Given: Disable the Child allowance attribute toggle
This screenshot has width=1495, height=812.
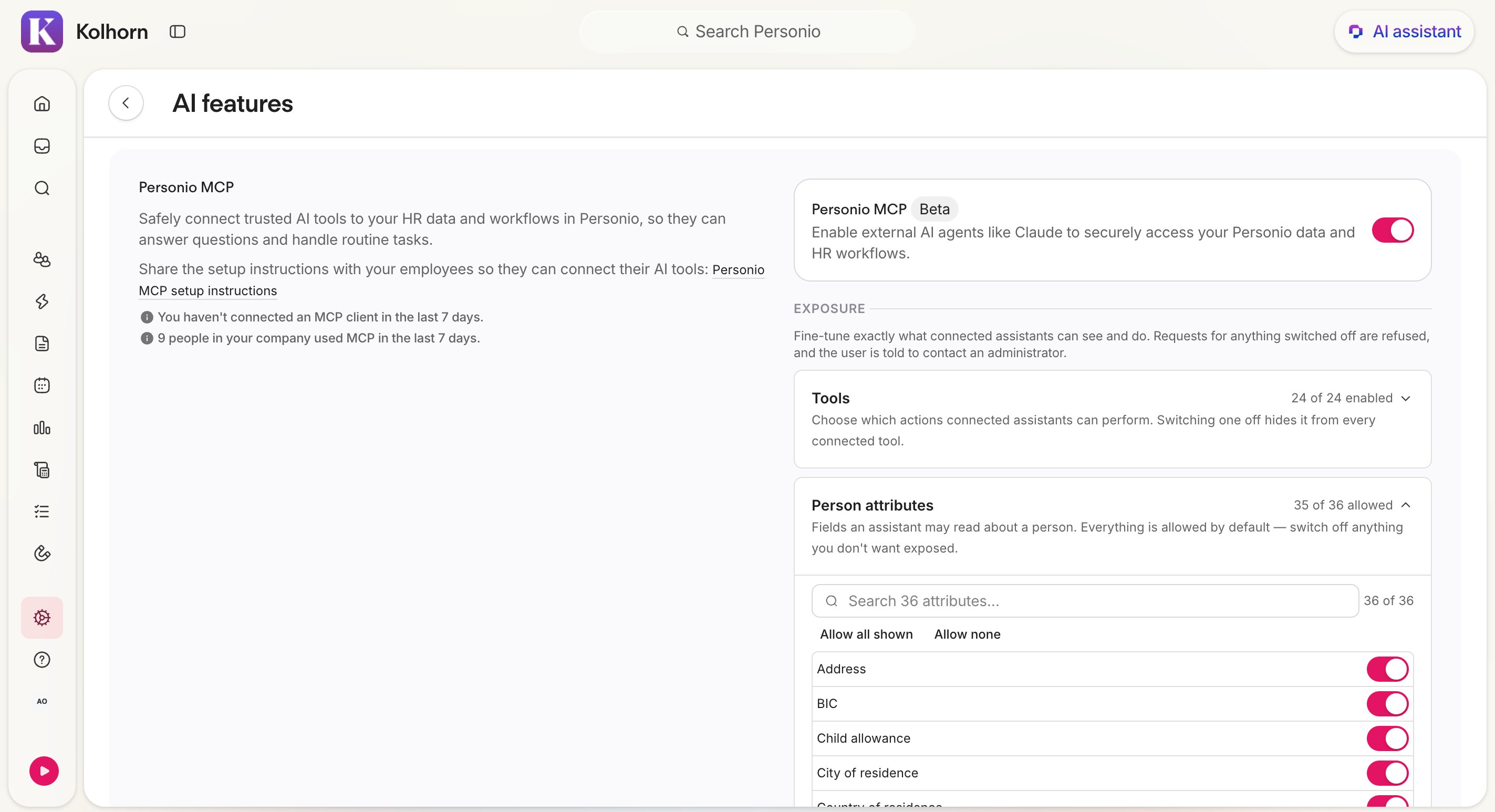Looking at the screenshot, I should pos(1388,739).
